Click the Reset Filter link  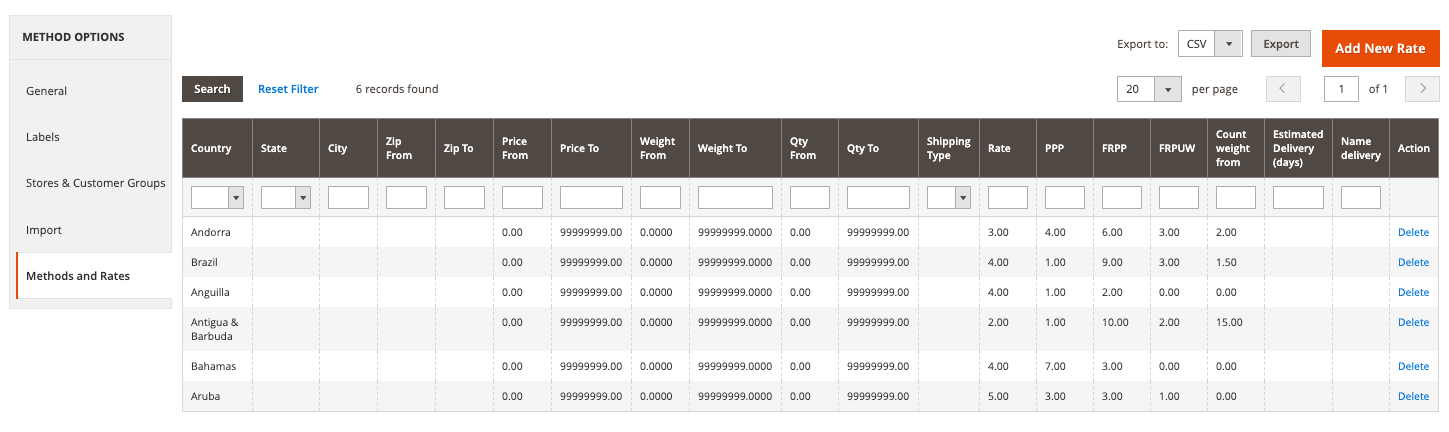[288, 89]
